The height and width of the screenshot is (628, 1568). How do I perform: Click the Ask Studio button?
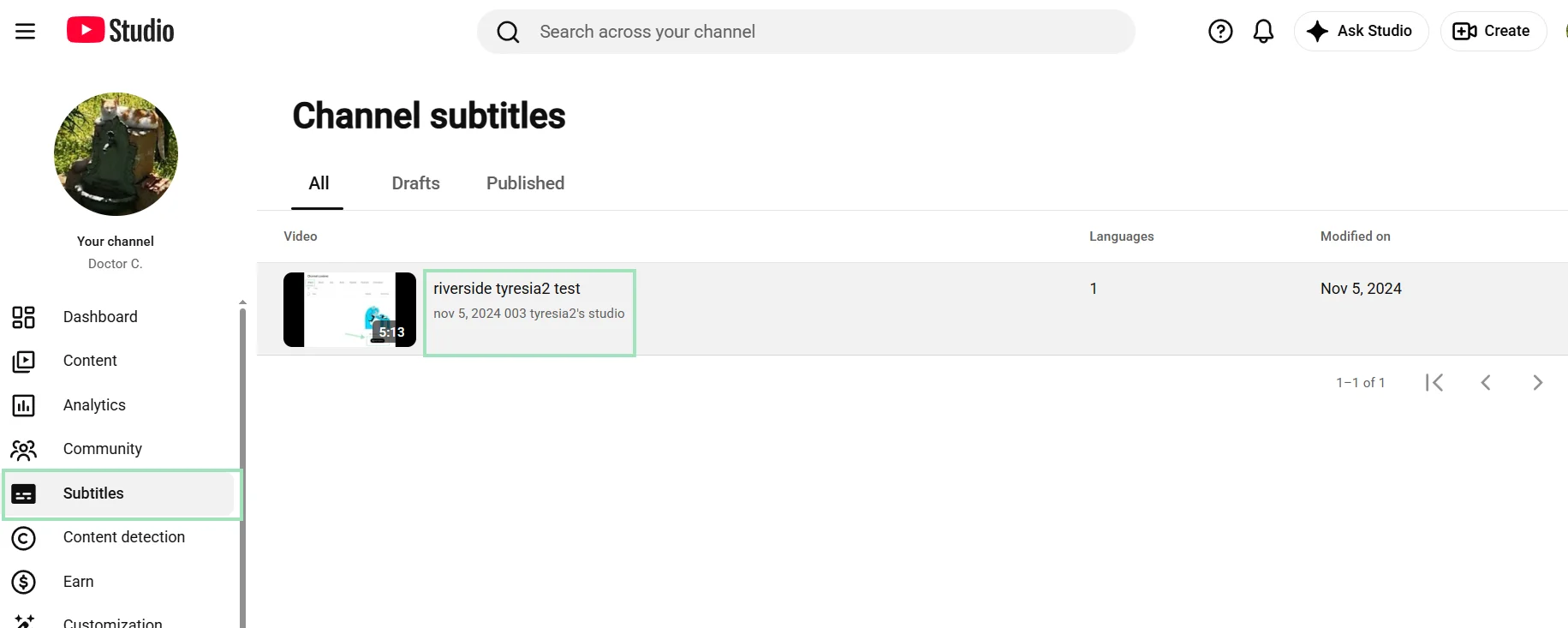[1361, 31]
